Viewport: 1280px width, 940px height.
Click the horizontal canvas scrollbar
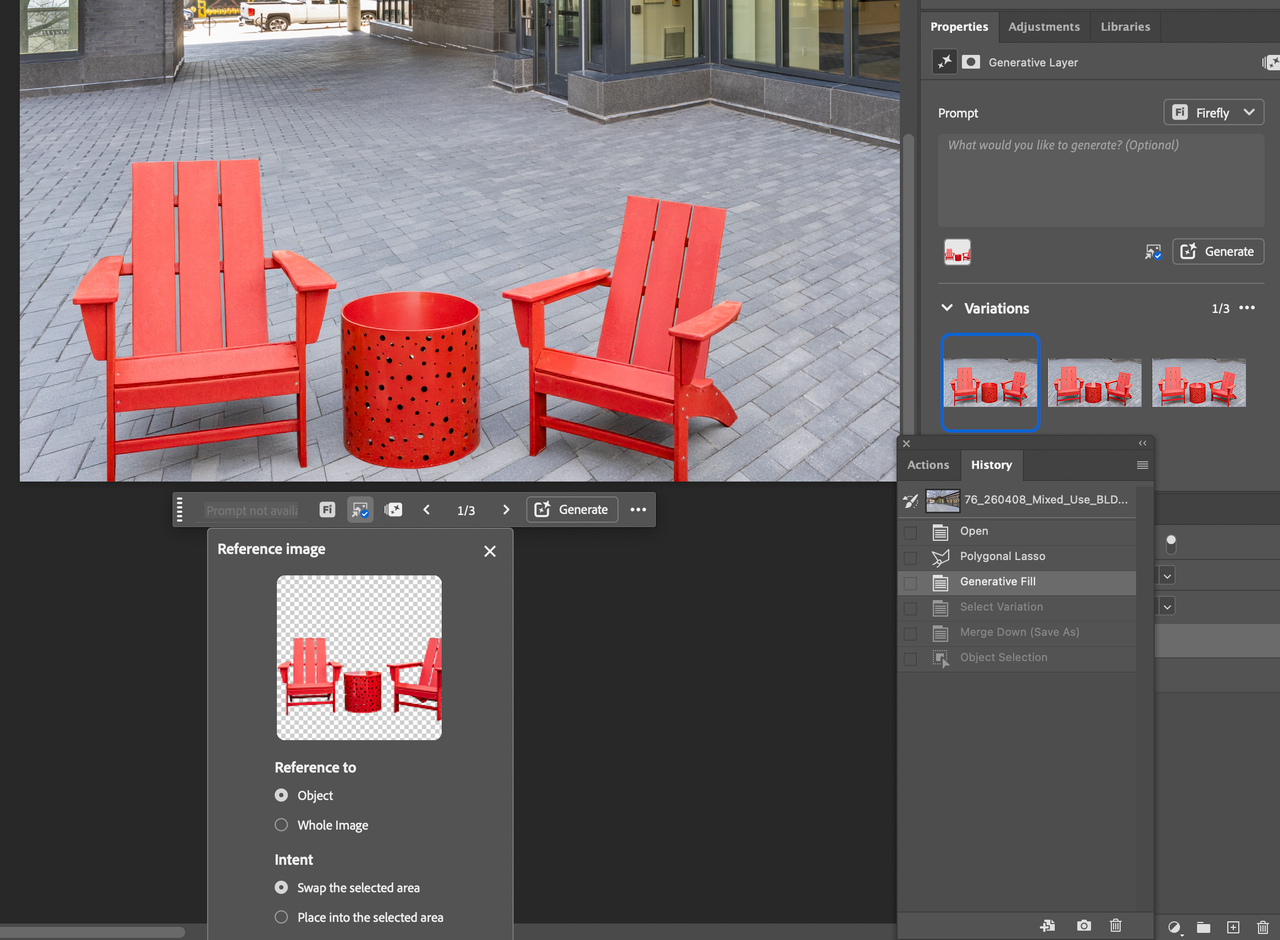[92, 932]
